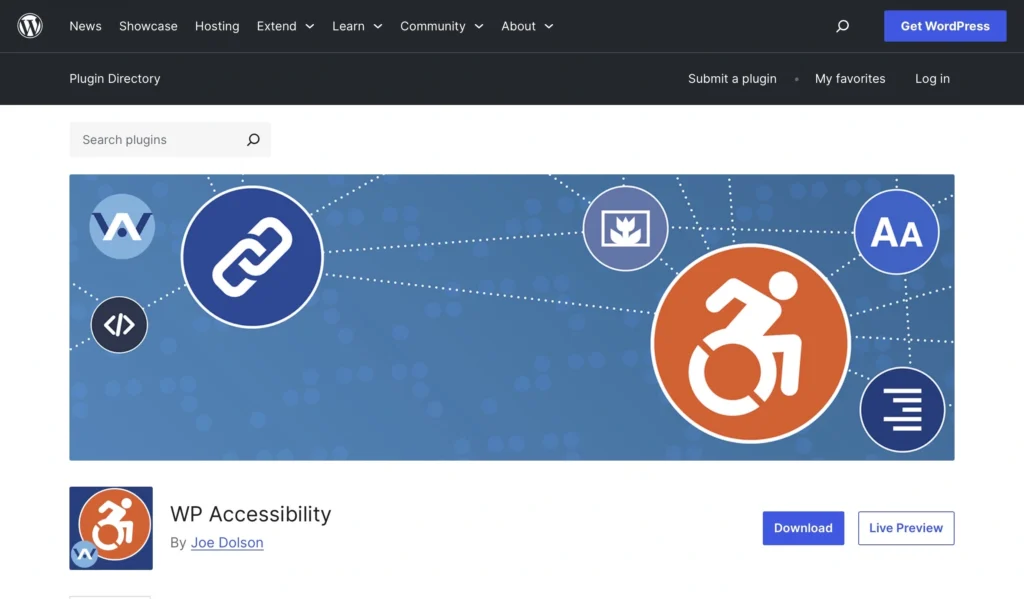The width and height of the screenshot is (1024, 599).
Task: Click the WP Accessibility banner image
Action: tap(512, 317)
